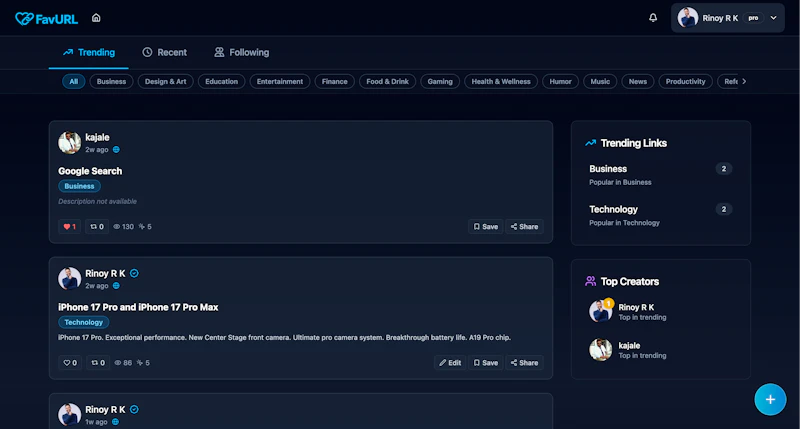Open kajale profile name on post
The width and height of the screenshot is (800, 429).
click(x=97, y=137)
